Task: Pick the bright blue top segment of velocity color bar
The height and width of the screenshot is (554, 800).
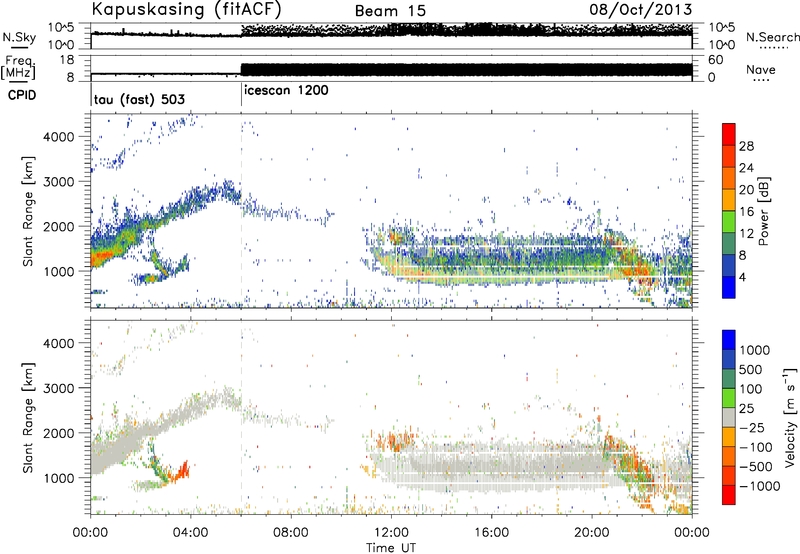Action: (729, 340)
